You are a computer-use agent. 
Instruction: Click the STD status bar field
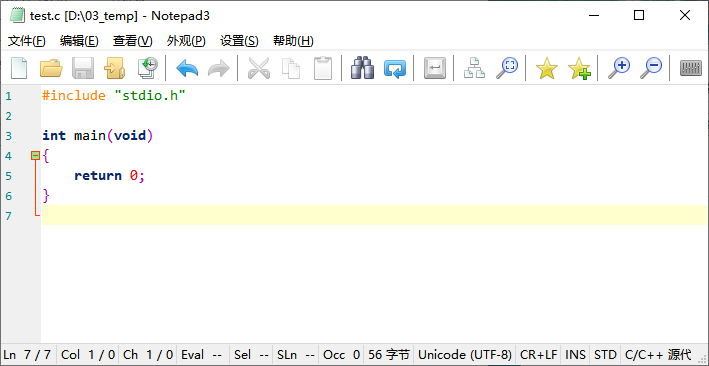click(x=605, y=355)
